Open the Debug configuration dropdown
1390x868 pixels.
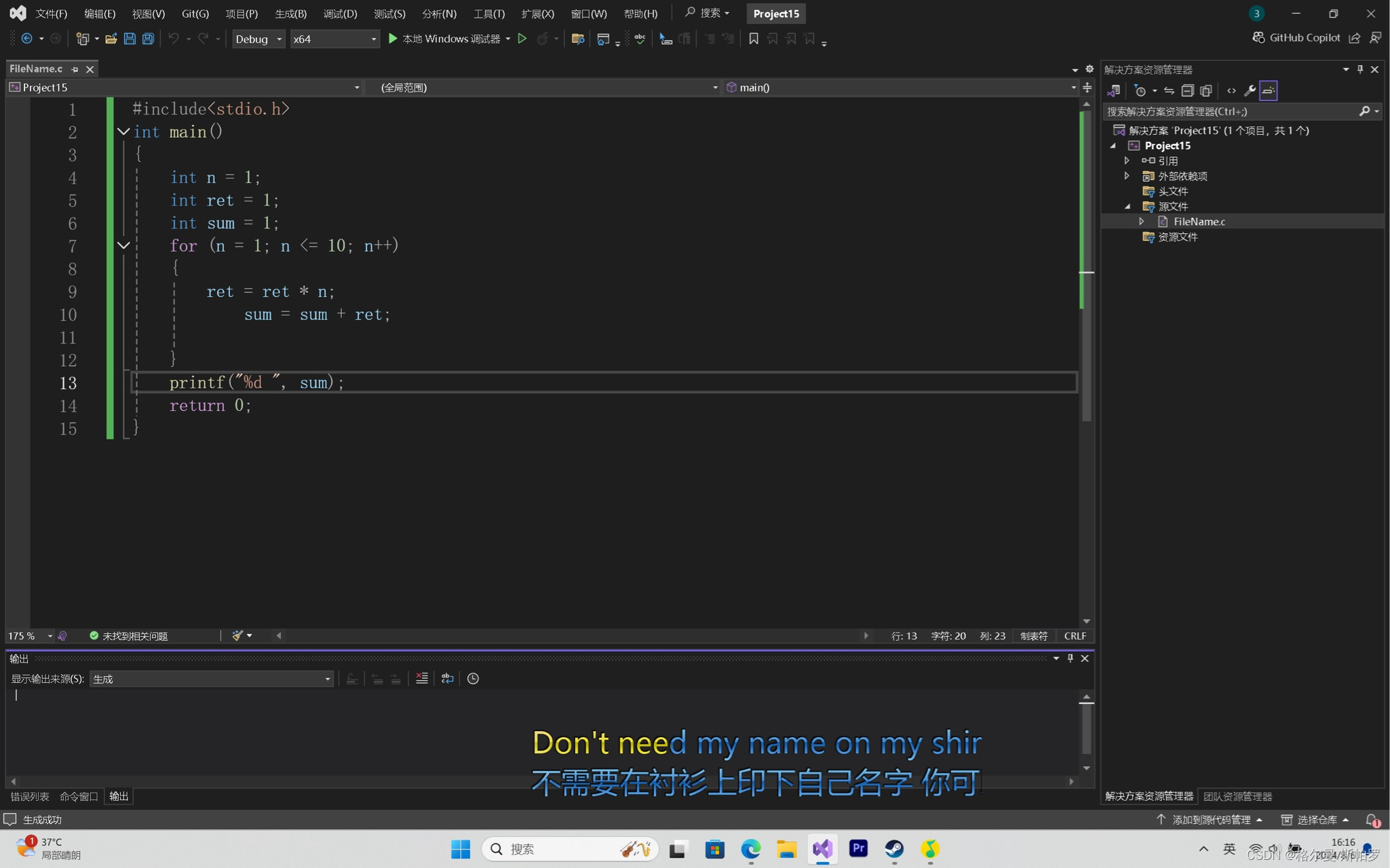pos(258,39)
